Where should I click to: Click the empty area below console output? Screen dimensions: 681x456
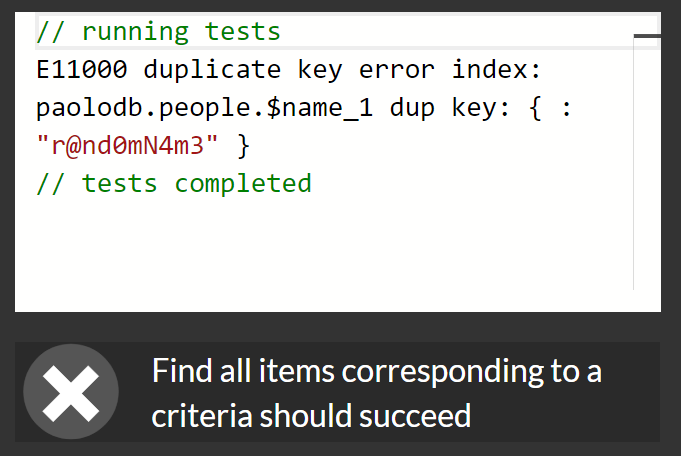[x=324, y=252]
